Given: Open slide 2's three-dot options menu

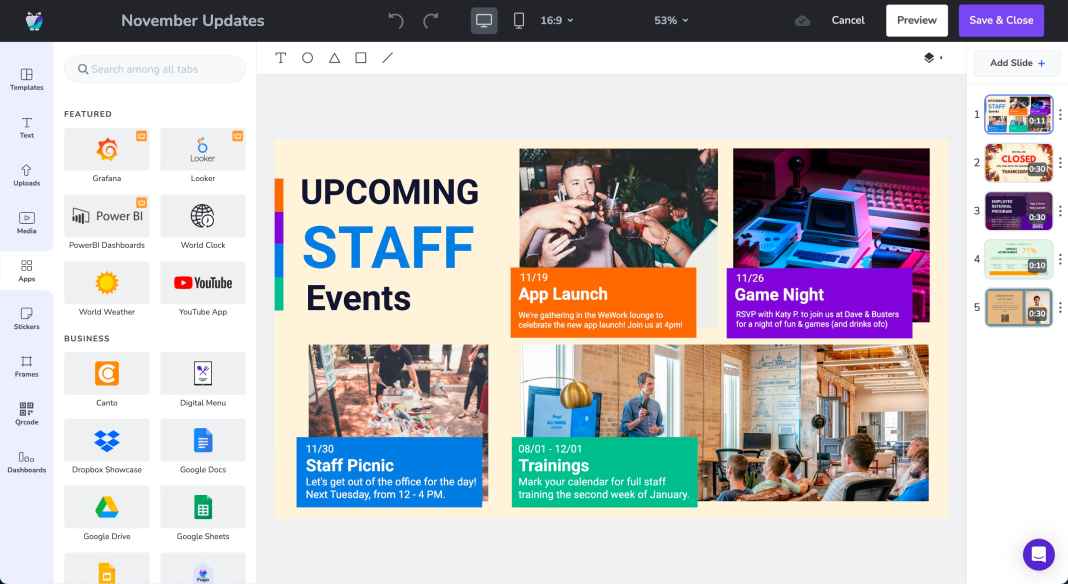Looking at the screenshot, I should pyautogui.click(x=1061, y=163).
